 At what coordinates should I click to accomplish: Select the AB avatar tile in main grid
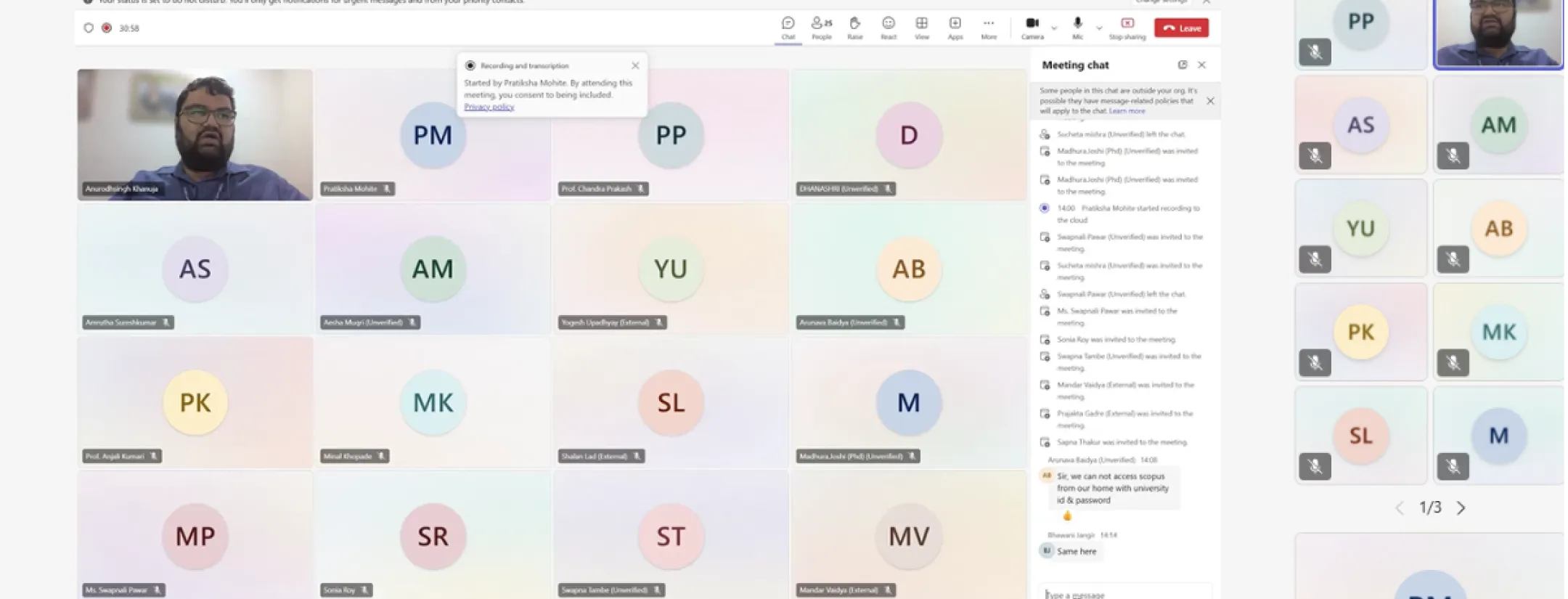[x=909, y=269]
